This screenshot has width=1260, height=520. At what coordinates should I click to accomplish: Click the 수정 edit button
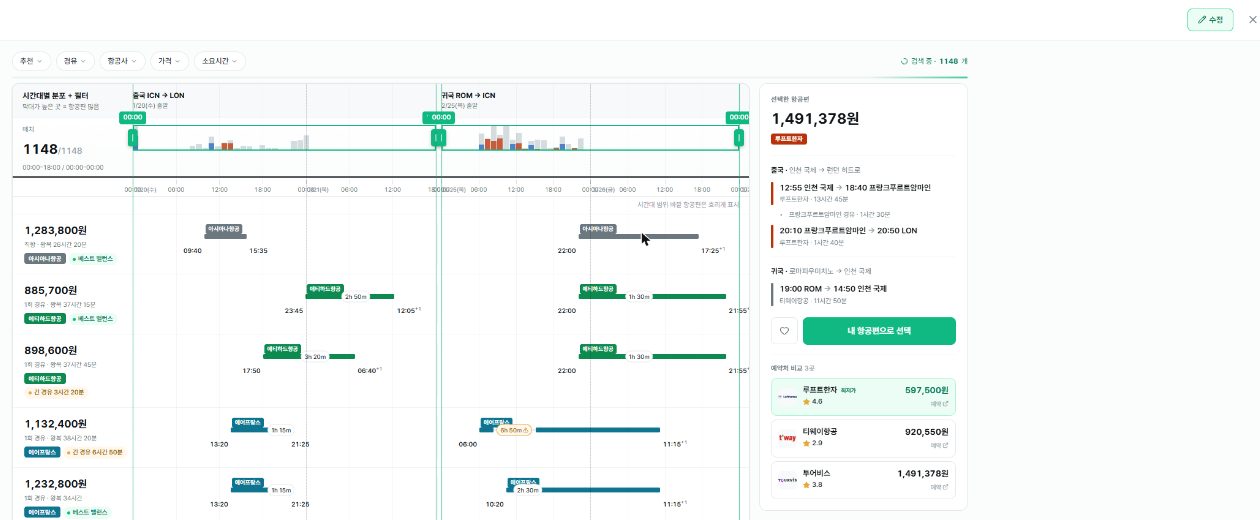[x=1209, y=20]
